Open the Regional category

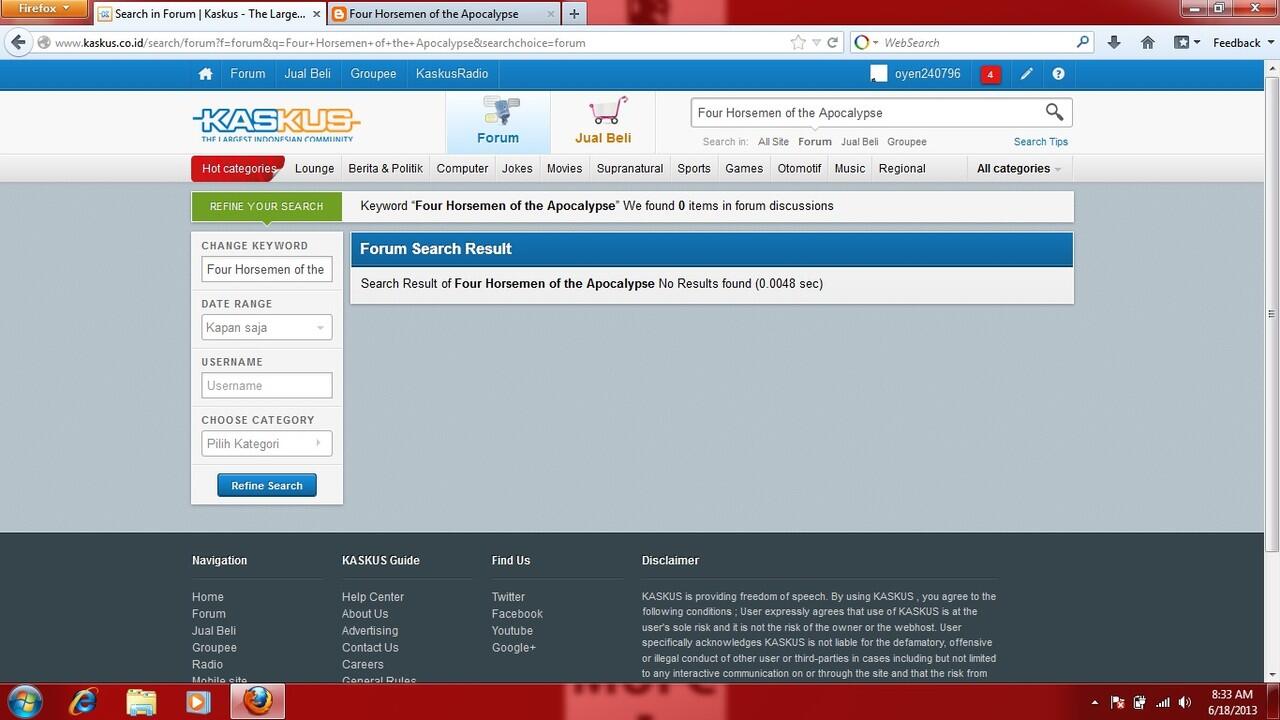(902, 169)
